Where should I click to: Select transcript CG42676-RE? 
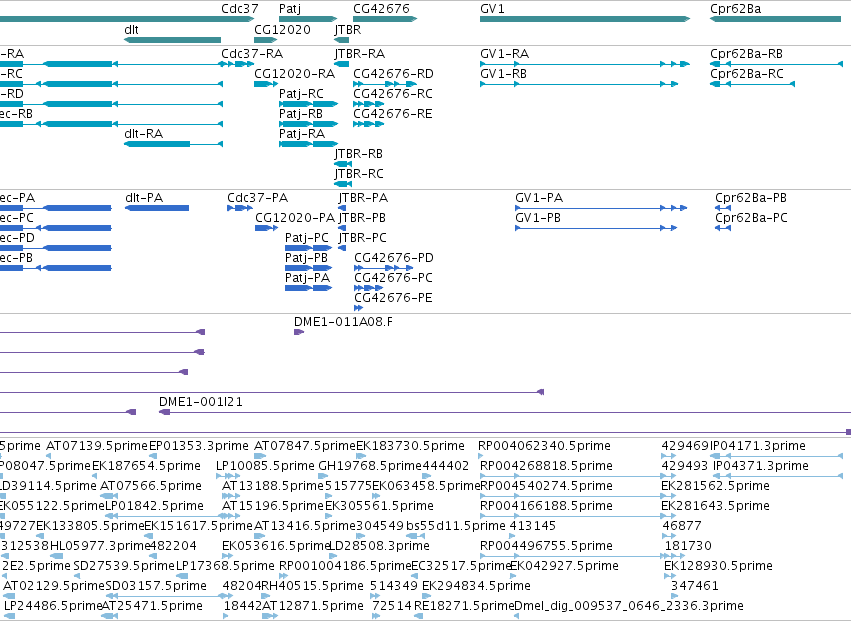point(393,113)
